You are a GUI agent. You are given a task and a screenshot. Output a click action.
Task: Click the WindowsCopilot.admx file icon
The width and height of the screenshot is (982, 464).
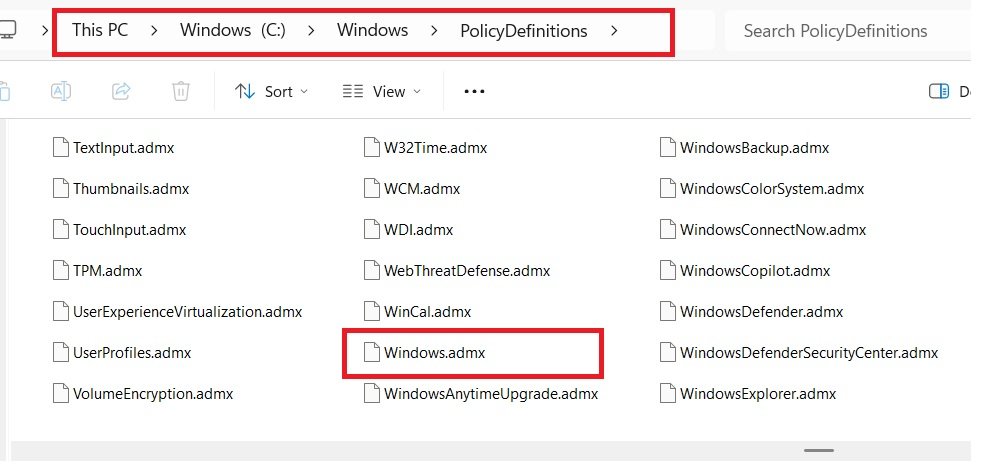click(668, 271)
